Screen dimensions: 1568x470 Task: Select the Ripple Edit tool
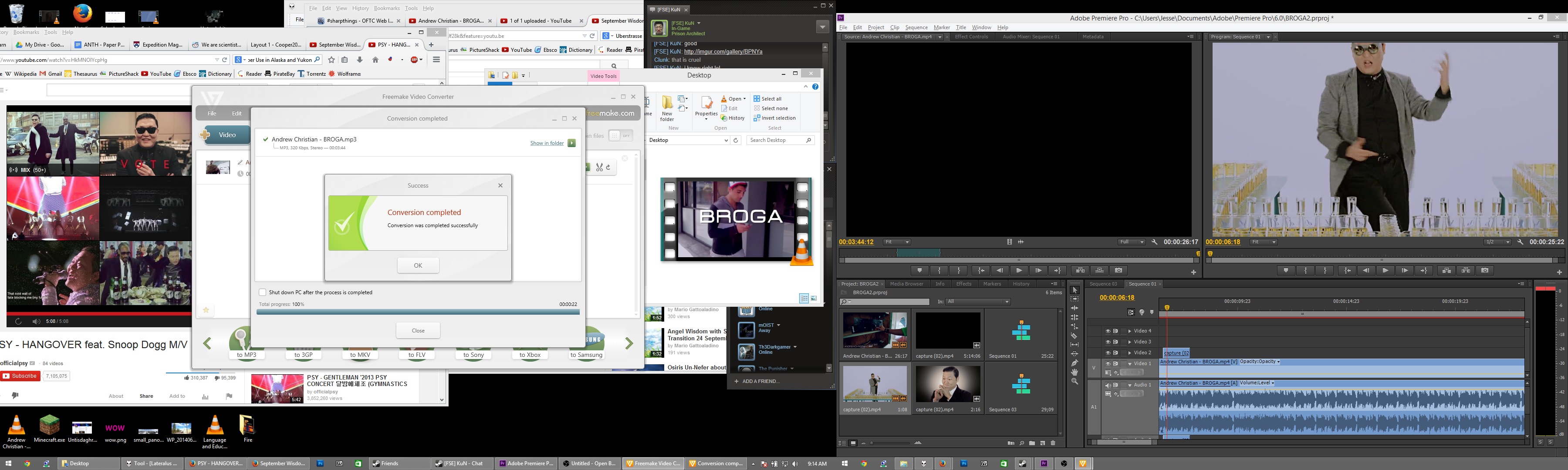click(1075, 308)
